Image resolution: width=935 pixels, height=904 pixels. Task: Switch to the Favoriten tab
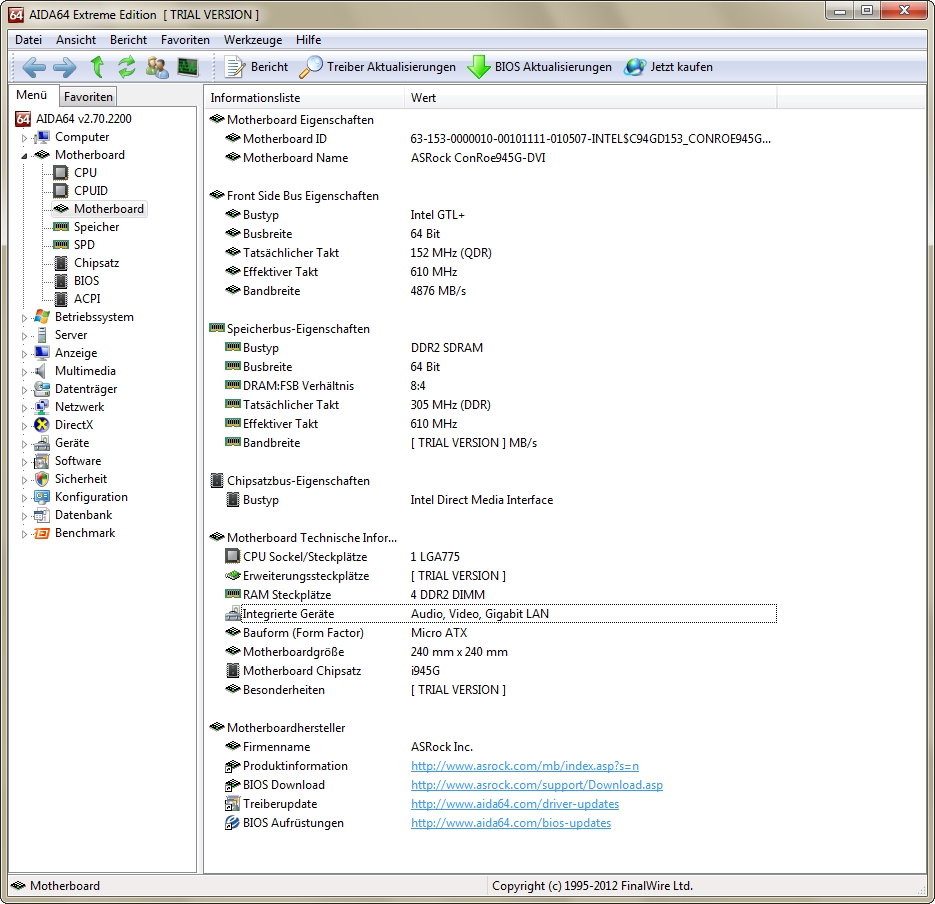tap(88, 97)
